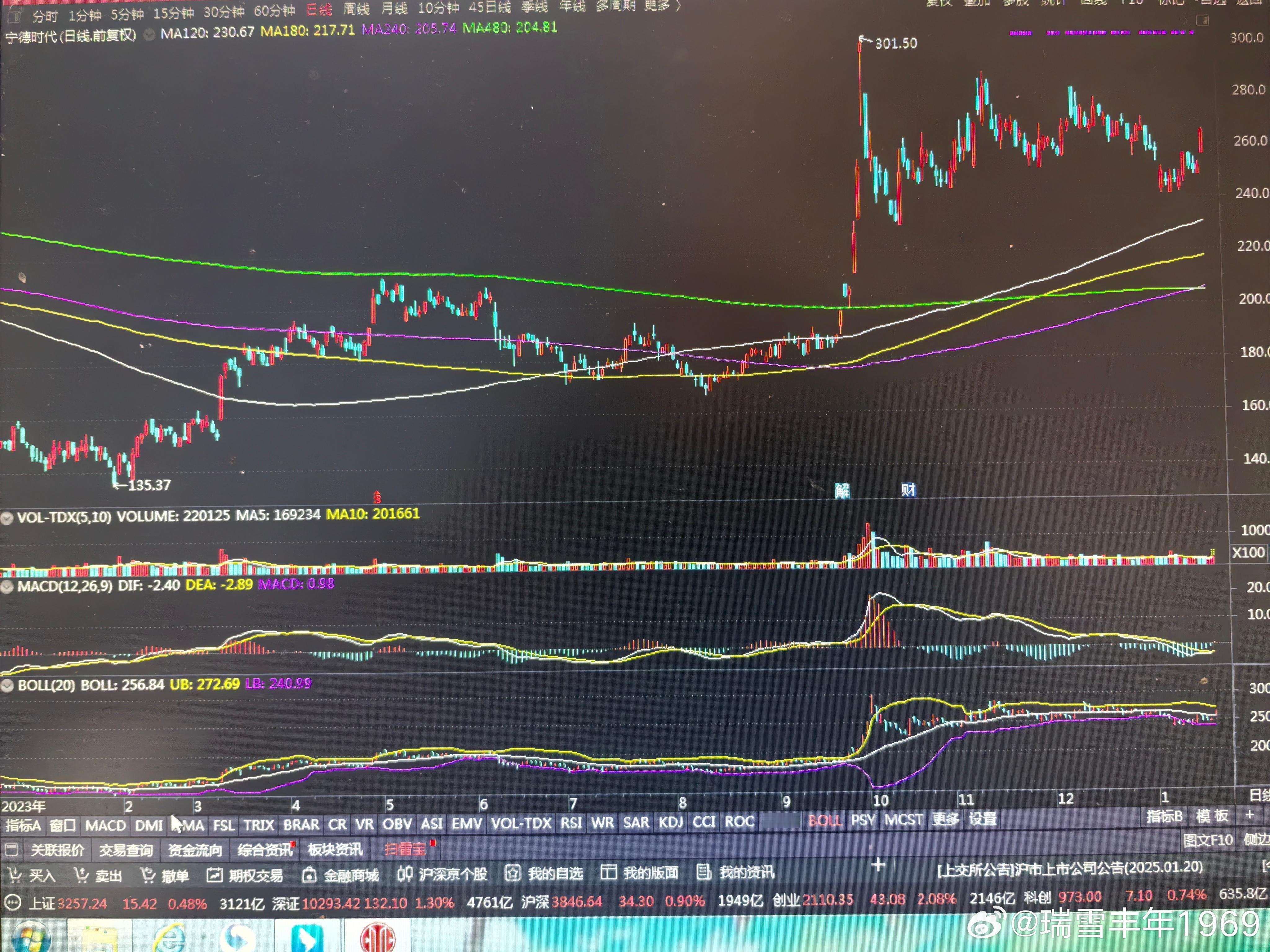This screenshot has width=1270, height=952.
Task: Open 资金流向 fund flow
Action: point(195,849)
